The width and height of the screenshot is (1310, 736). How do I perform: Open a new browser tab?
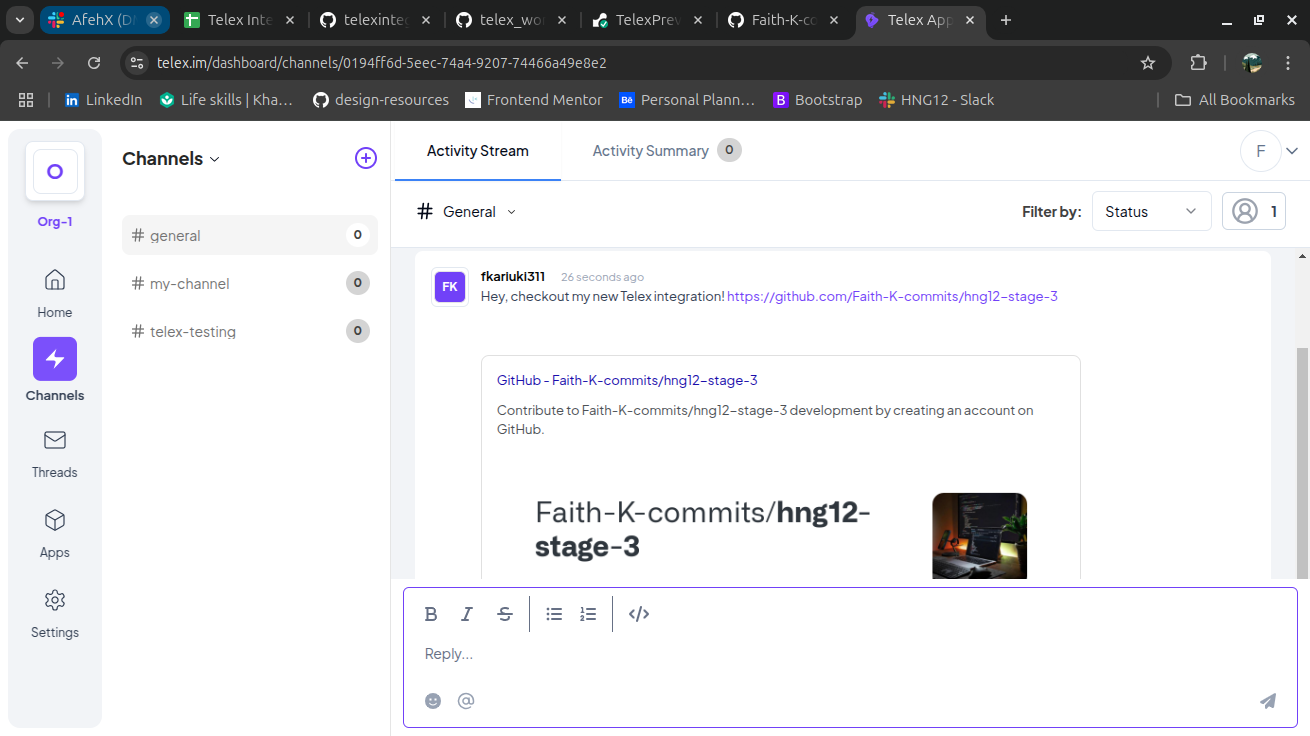pos(1006,20)
